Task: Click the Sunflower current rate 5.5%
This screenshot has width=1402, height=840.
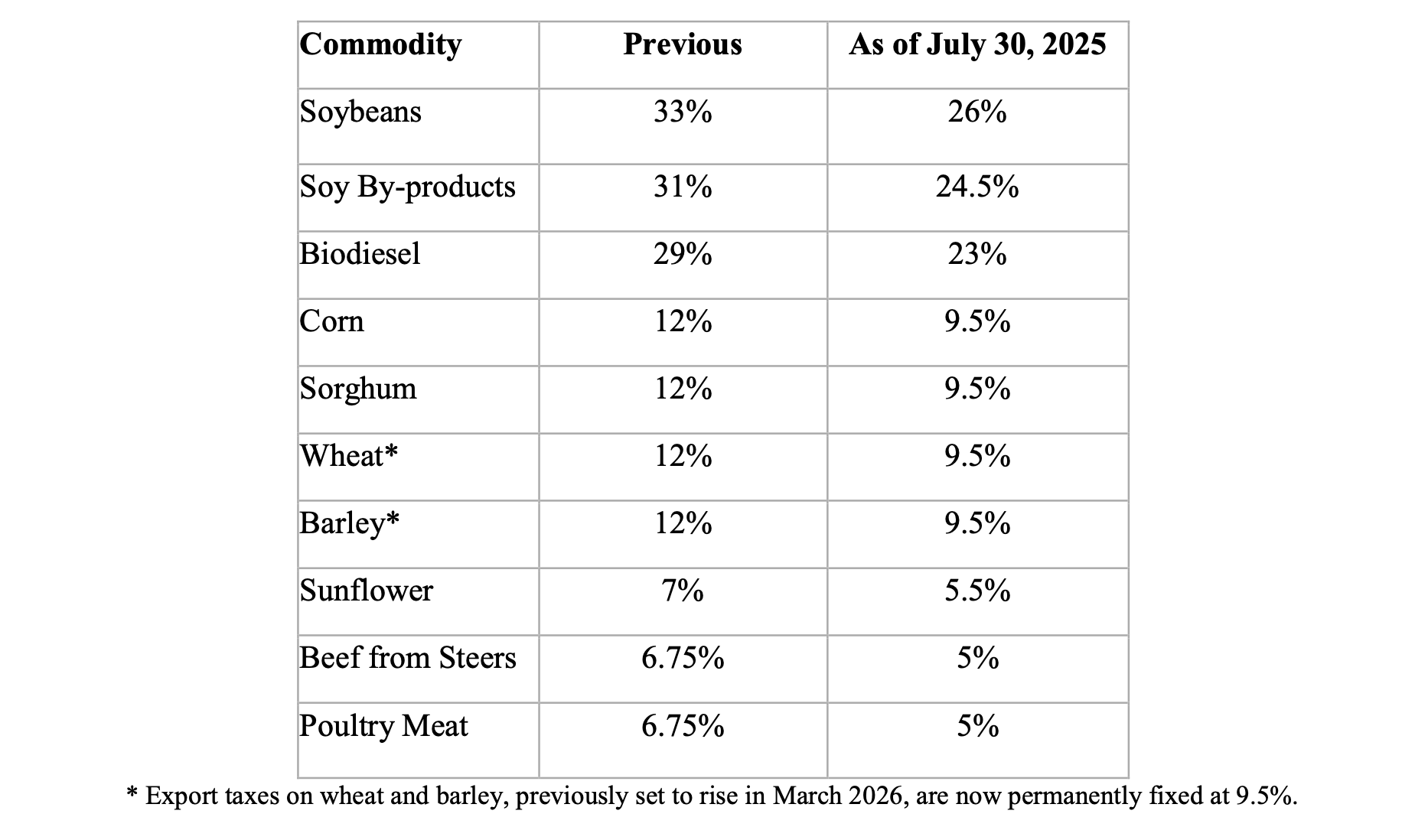Action: 977,591
